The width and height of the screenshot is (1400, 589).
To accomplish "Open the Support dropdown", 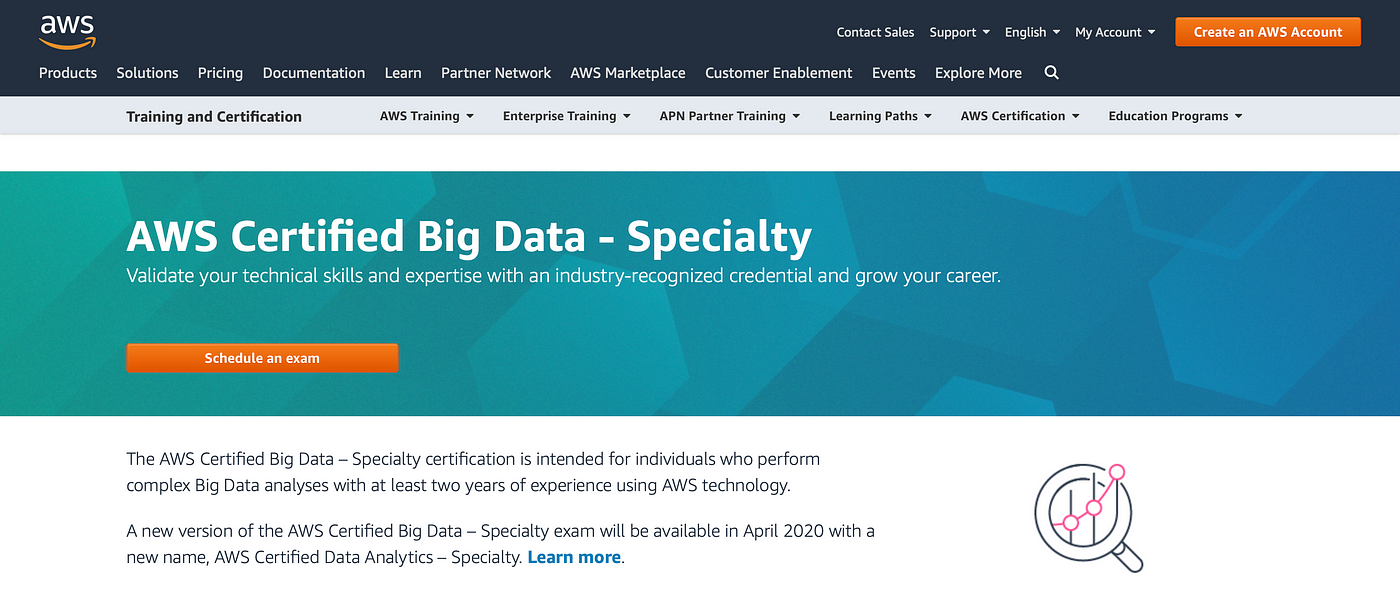I will 959,32.
